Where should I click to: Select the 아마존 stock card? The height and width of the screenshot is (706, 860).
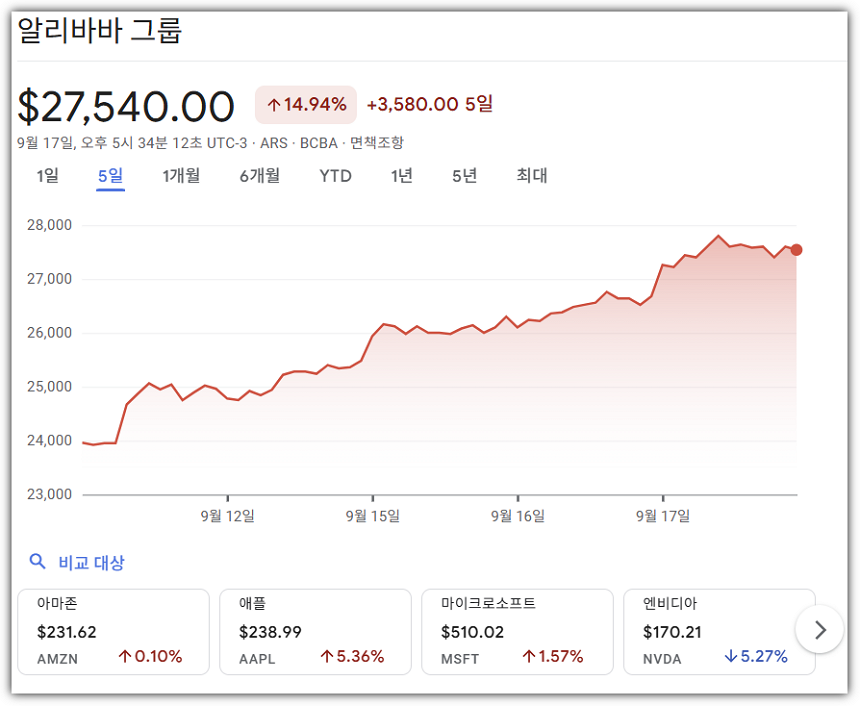coord(113,632)
